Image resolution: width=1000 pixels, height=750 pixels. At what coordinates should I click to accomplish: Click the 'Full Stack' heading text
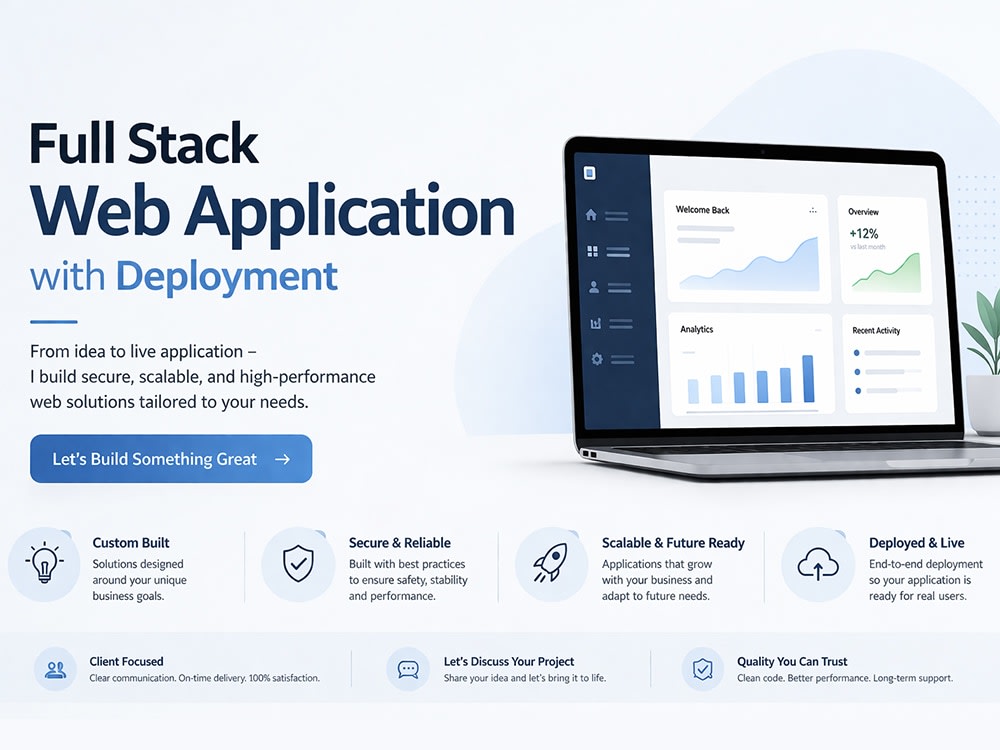(x=144, y=143)
